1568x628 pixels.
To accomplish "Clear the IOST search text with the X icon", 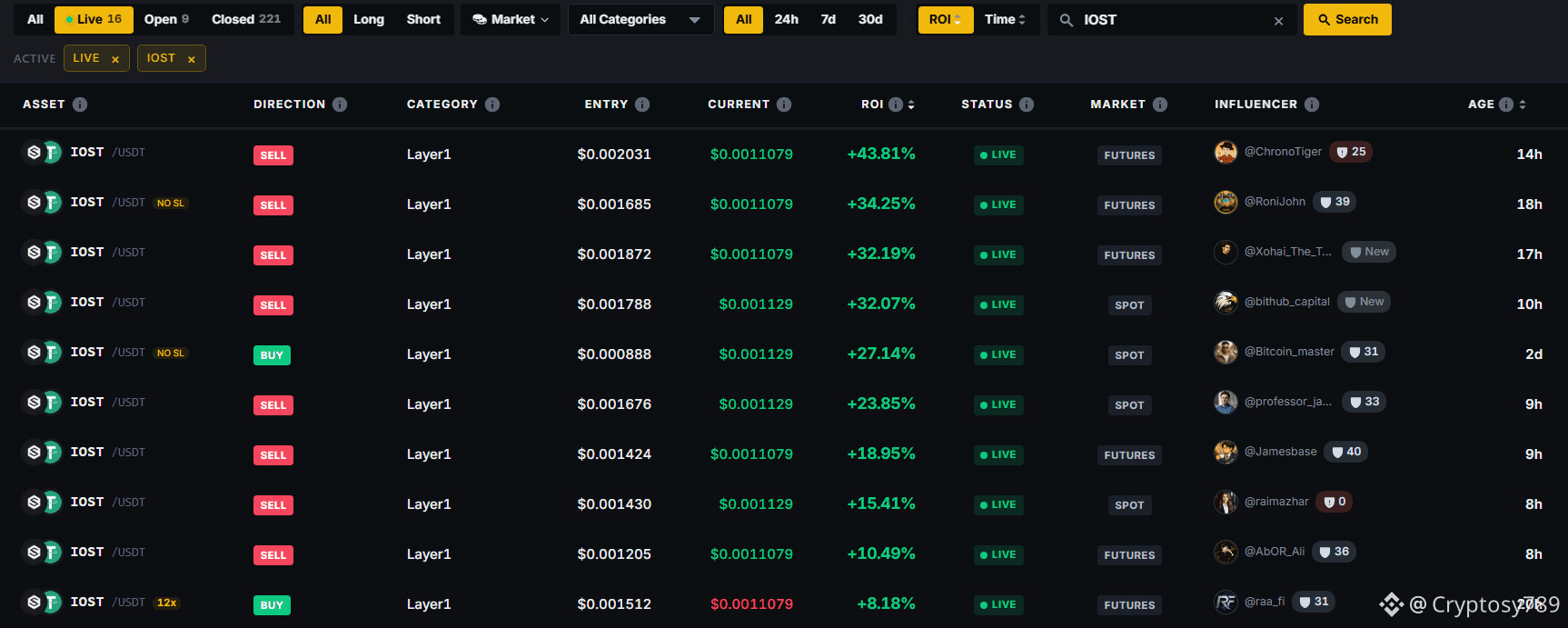I will point(1279,20).
